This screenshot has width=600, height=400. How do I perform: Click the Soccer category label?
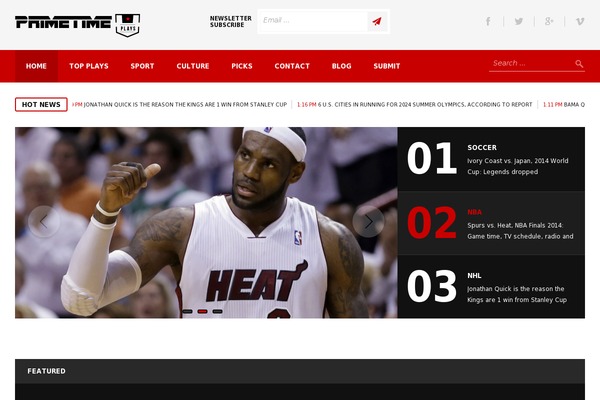482,147
